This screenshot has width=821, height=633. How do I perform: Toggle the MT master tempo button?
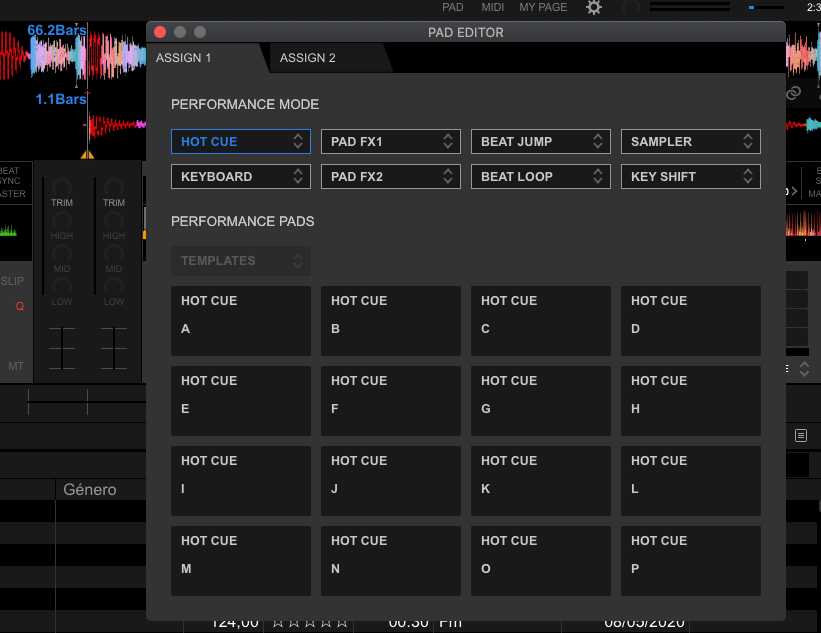pyautogui.click(x=16, y=366)
